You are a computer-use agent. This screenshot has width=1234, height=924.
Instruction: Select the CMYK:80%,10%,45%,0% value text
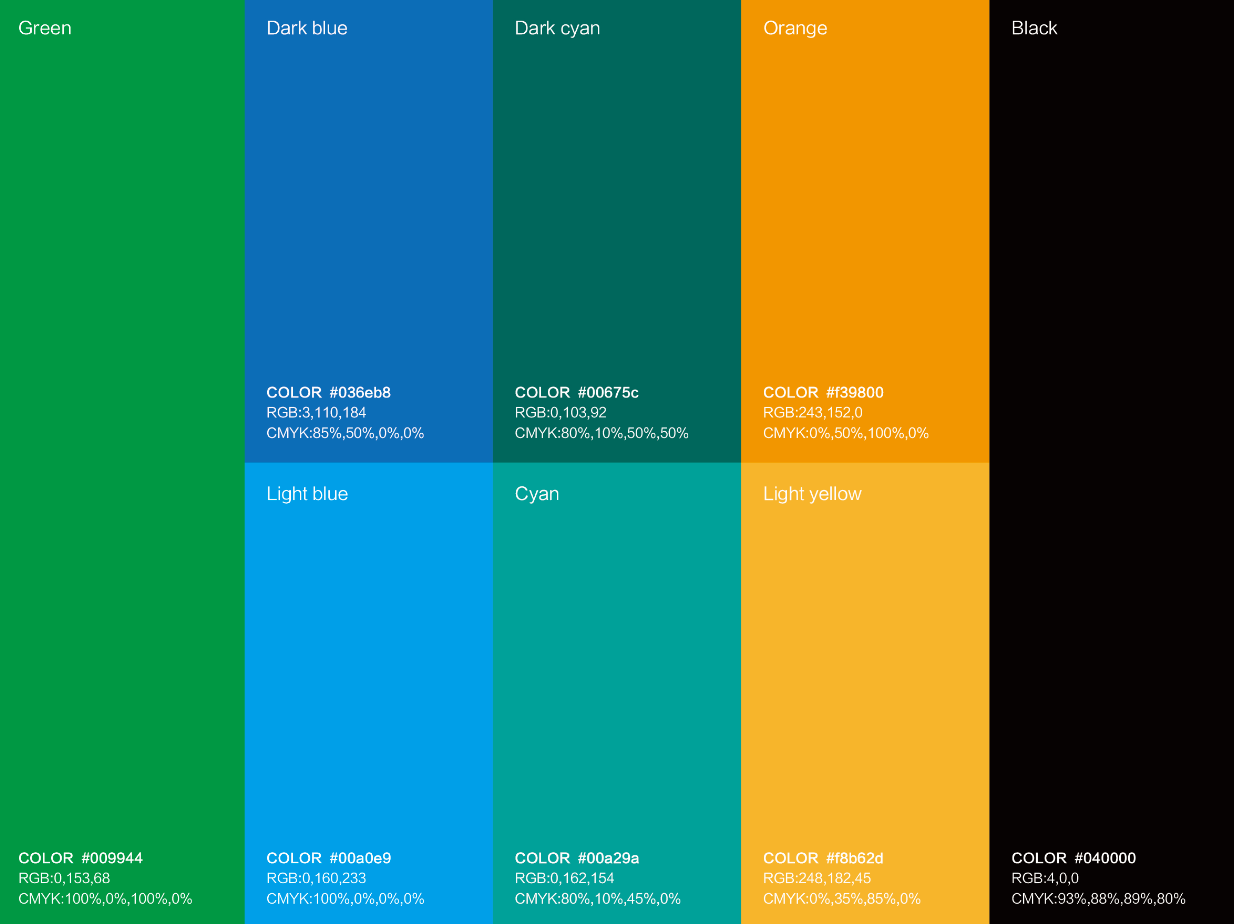597,899
